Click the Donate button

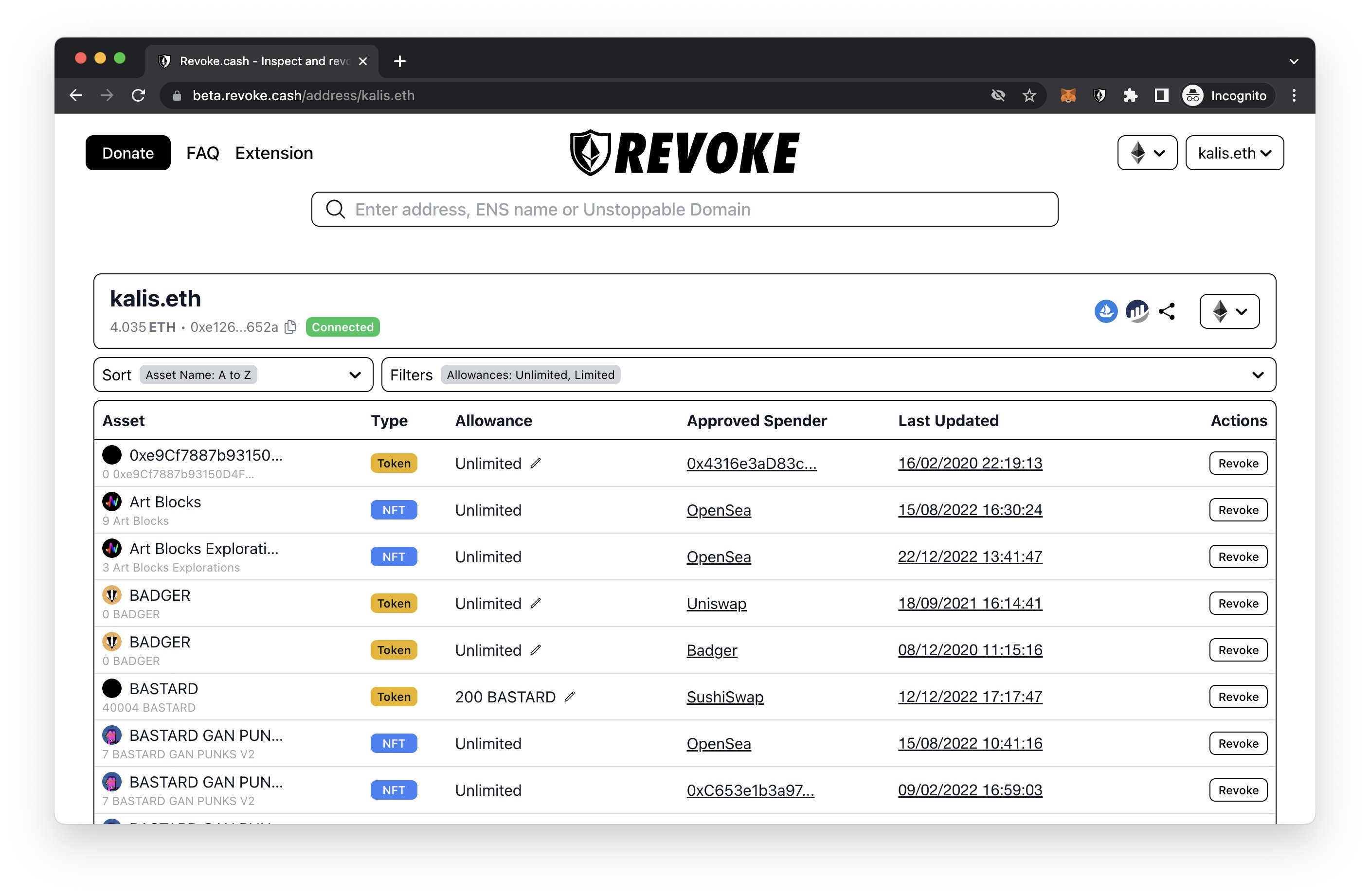pyautogui.click(x=128, y=153)
